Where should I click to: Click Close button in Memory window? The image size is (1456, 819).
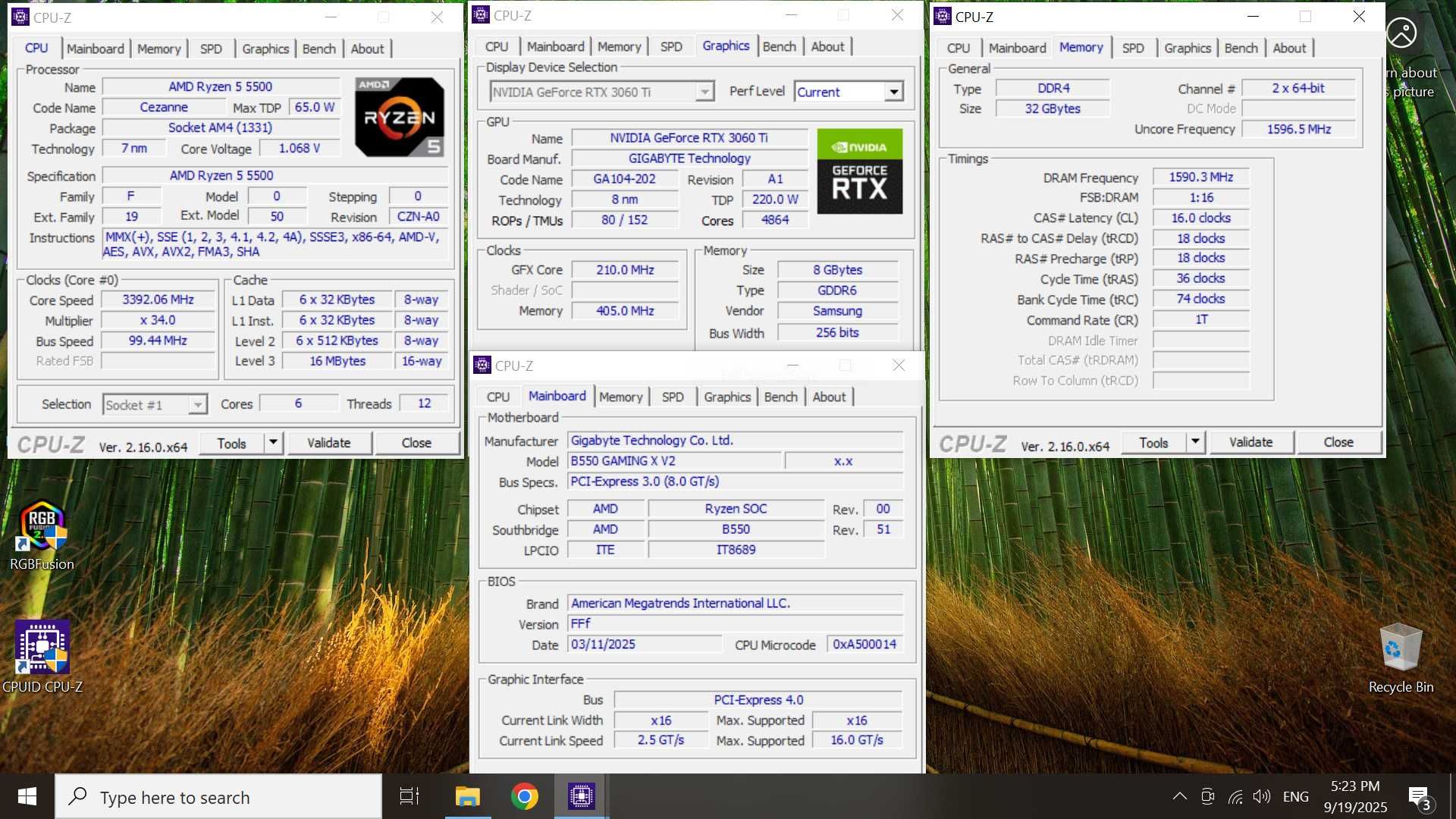[x=1338, y=442]
